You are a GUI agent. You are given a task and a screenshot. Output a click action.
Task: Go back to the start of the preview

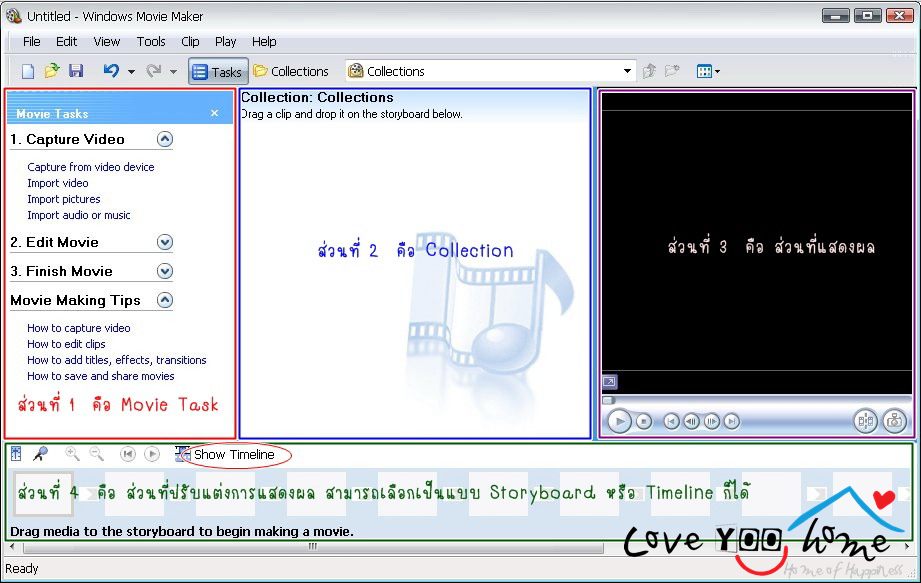pyautogui.click(x=671, y=421)
